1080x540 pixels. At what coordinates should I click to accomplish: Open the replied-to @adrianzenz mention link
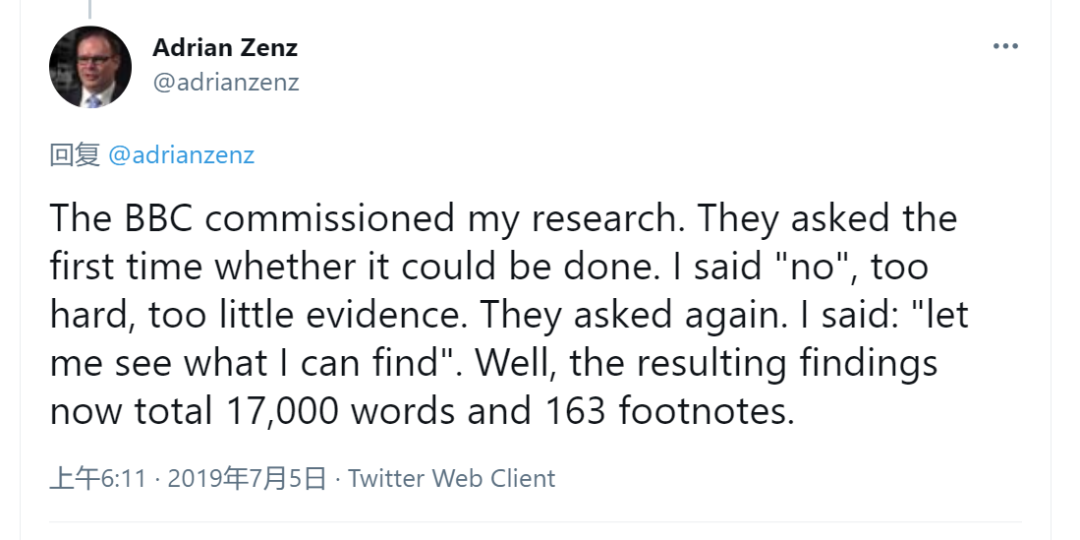tap(180, 155)
